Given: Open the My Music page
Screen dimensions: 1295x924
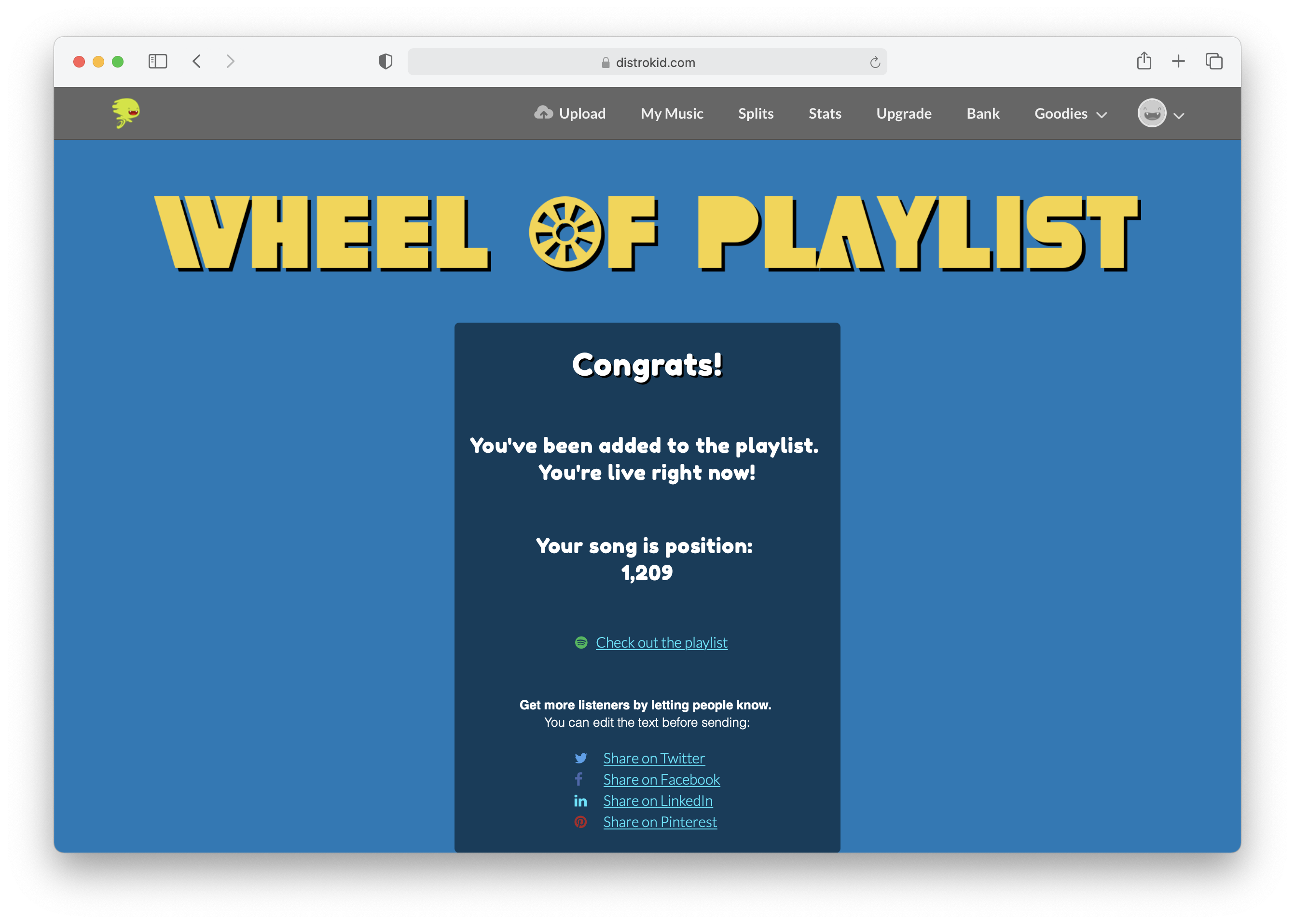Looking at the screenshot, I should pos(672,114).
